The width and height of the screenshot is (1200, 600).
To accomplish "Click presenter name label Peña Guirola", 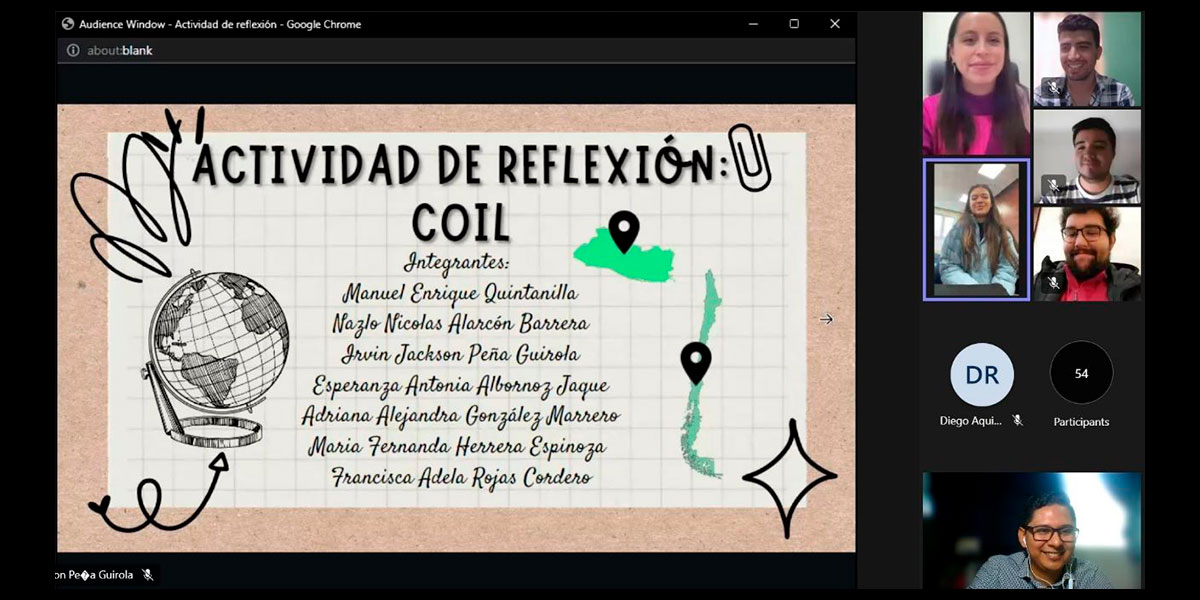I will click(93, 575).
